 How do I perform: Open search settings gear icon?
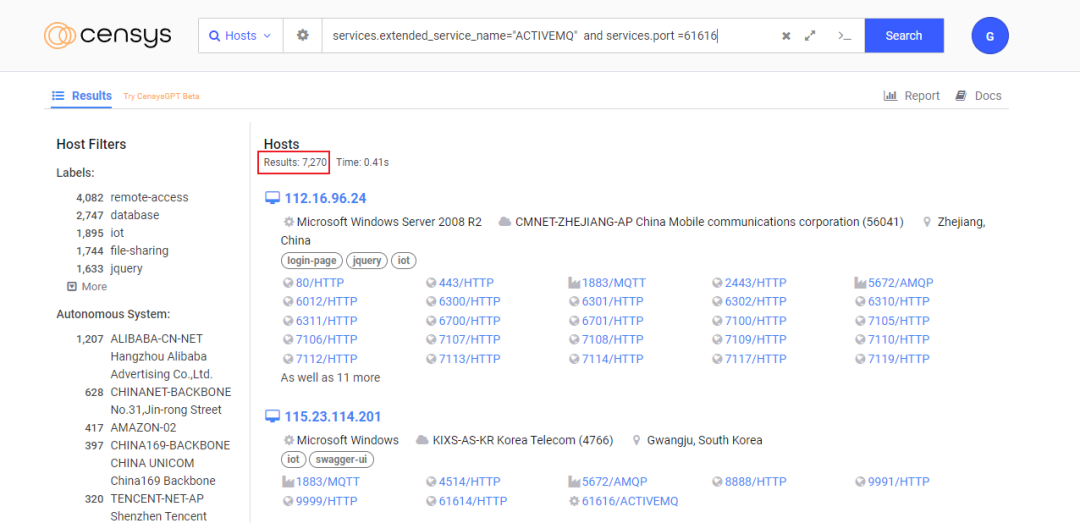(302, 36)
